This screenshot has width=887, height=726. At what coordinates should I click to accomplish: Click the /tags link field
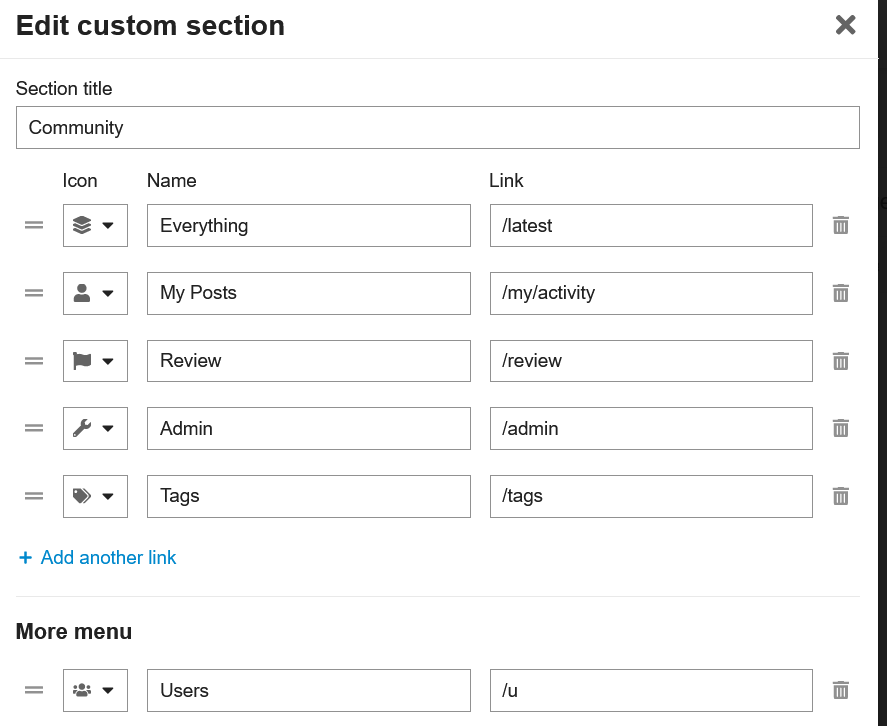tap(651, 496)
